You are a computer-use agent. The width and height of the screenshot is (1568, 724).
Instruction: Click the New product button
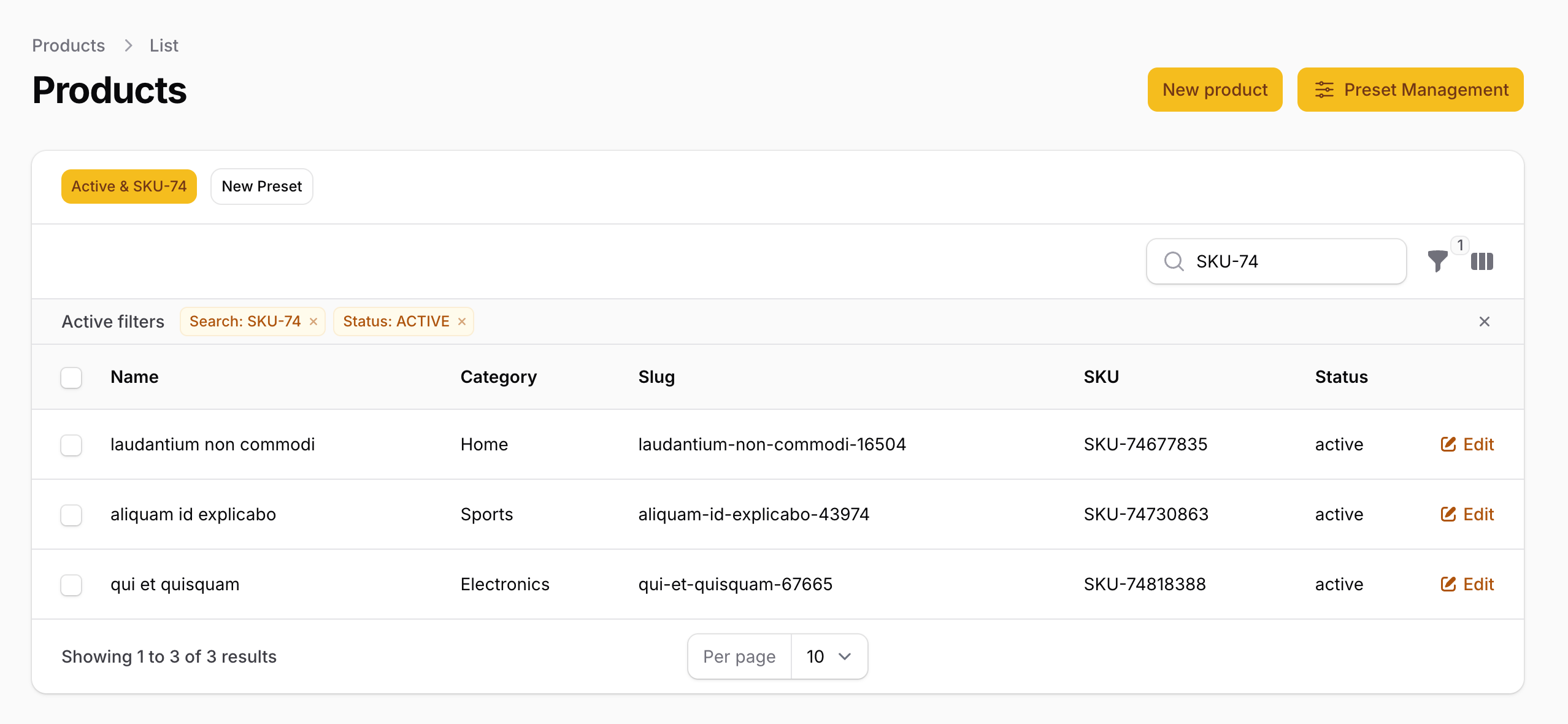[x=1214, y=90]
